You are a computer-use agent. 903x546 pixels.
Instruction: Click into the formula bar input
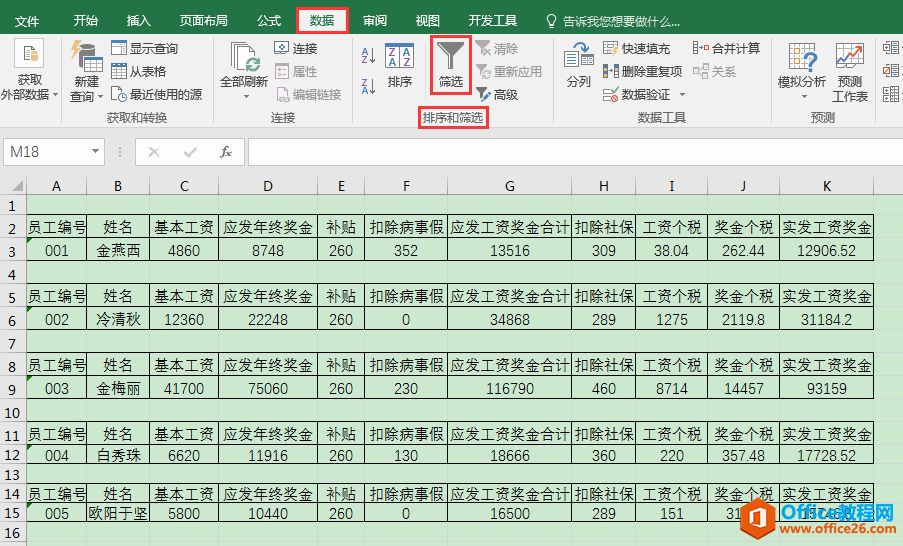point(575,152)
